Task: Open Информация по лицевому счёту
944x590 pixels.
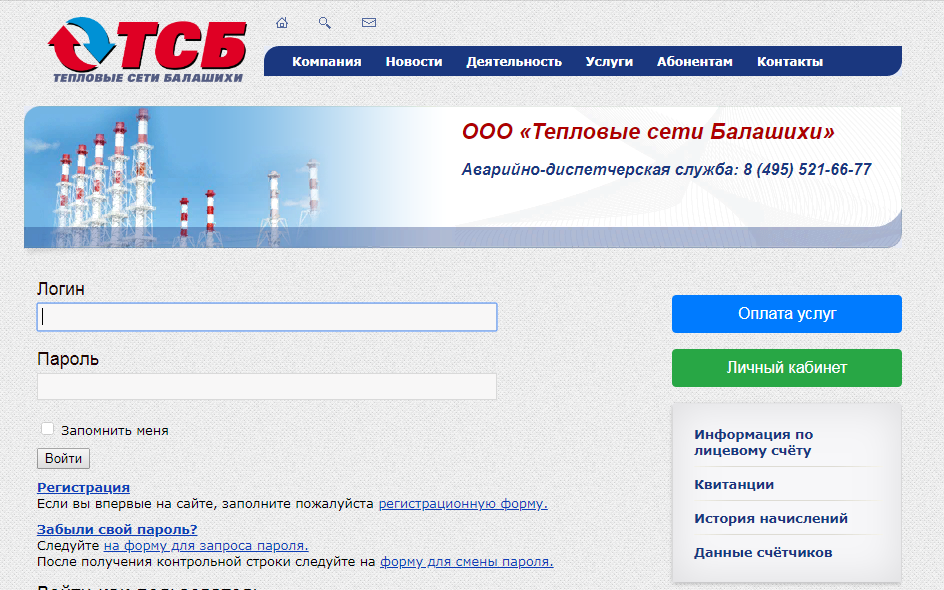Action: [753, 442]
